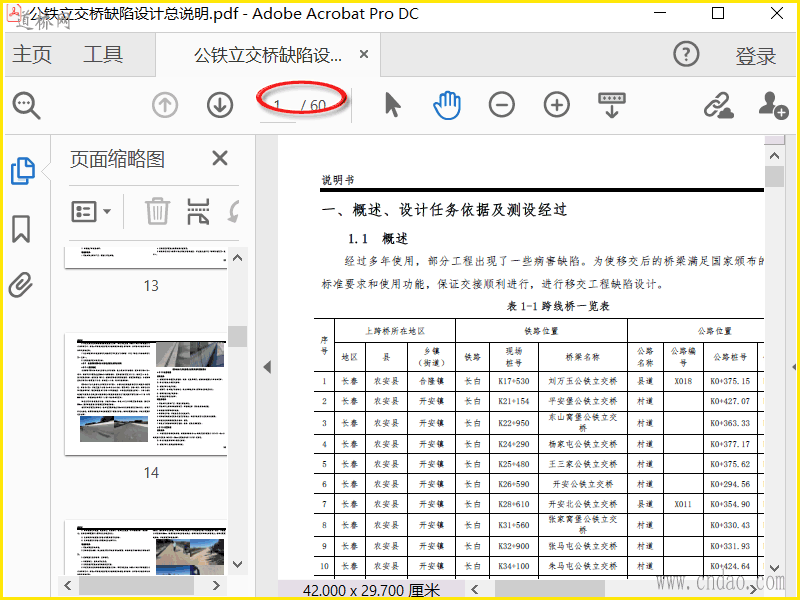Click the 刘万玉公铁立交桥 table cell

pyautogui.click(x=583, y=381)
